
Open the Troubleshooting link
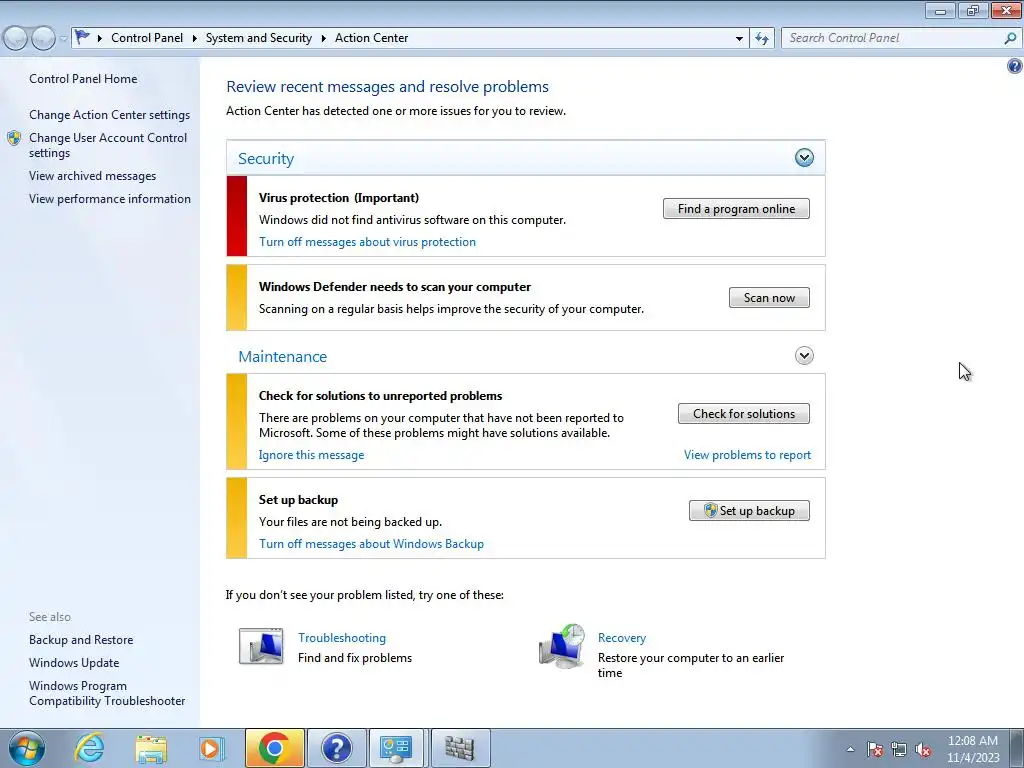342,637
